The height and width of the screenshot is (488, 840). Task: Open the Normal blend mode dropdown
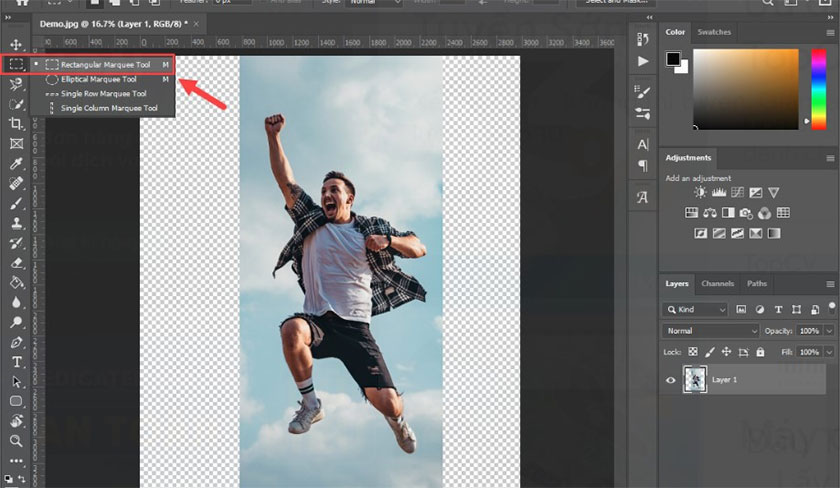pos(711,331)
